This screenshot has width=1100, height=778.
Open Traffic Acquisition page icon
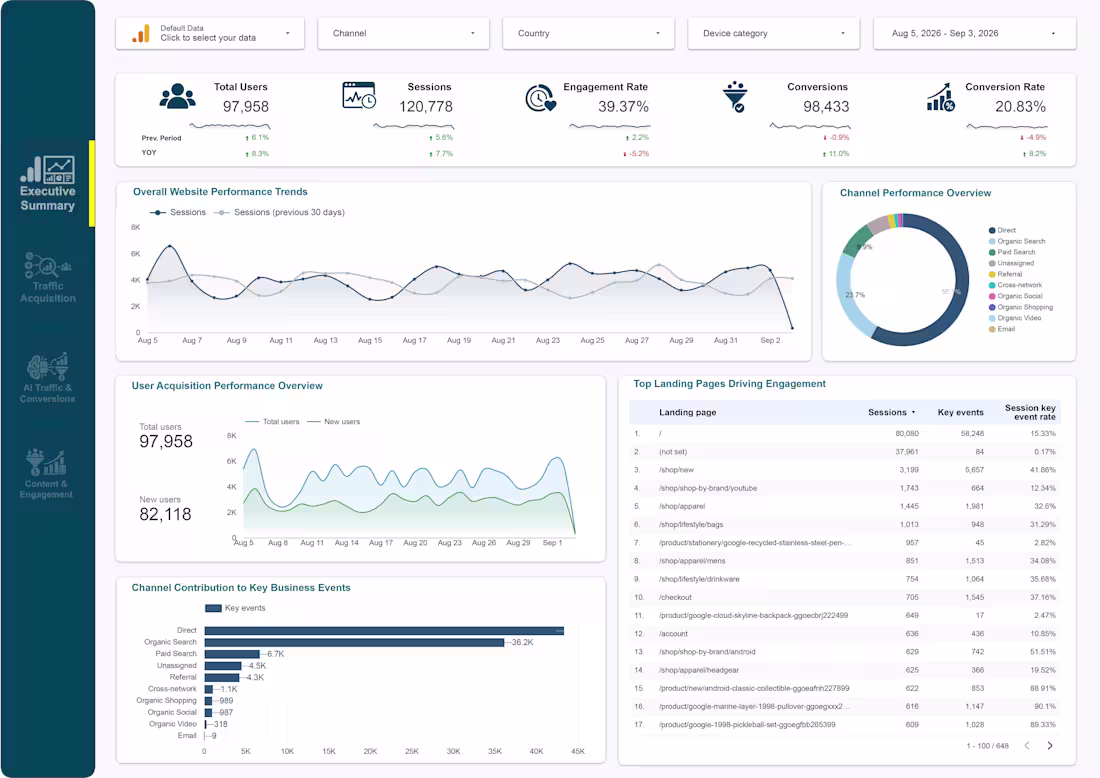pyautogui.click(x=47, y=265)
